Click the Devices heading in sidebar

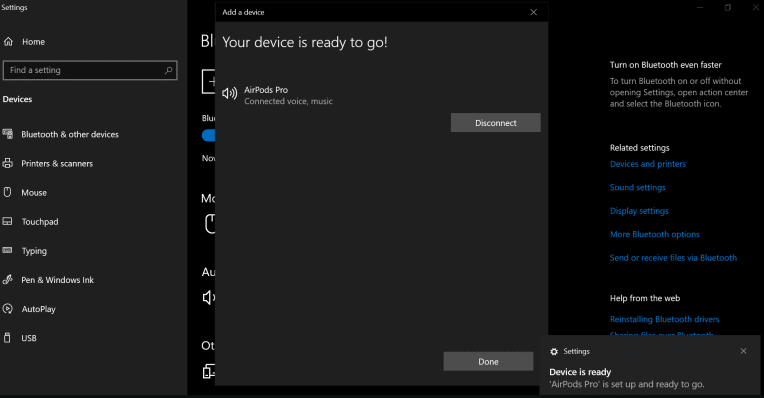(x=17, y=99)
